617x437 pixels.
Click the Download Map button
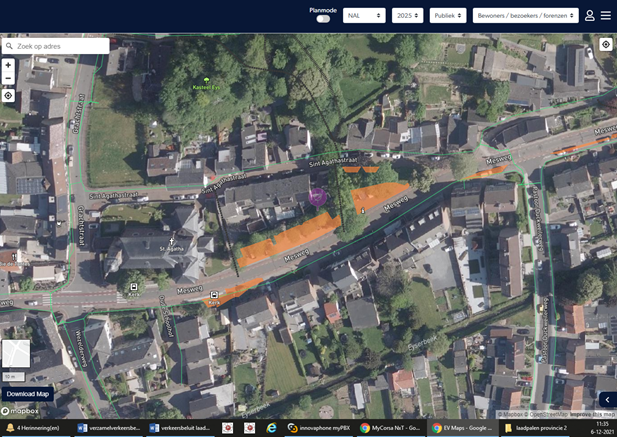[27, 394]
